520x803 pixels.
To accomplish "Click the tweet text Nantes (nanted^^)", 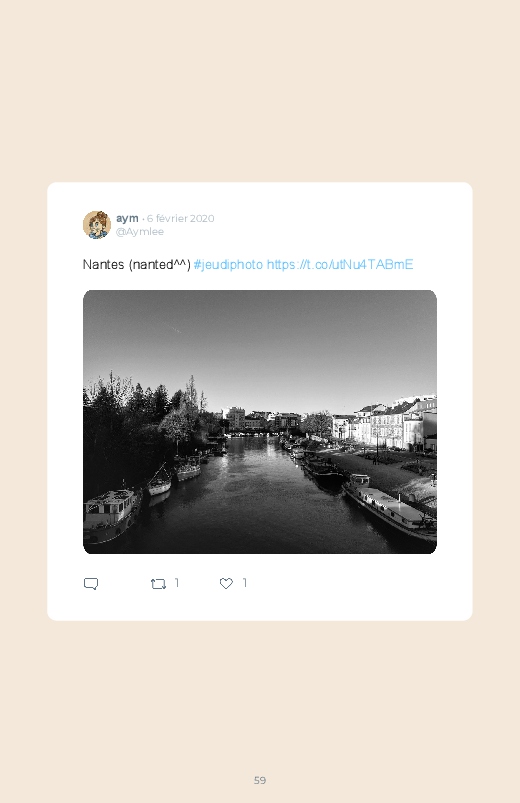I will click(x=137, y=264).
